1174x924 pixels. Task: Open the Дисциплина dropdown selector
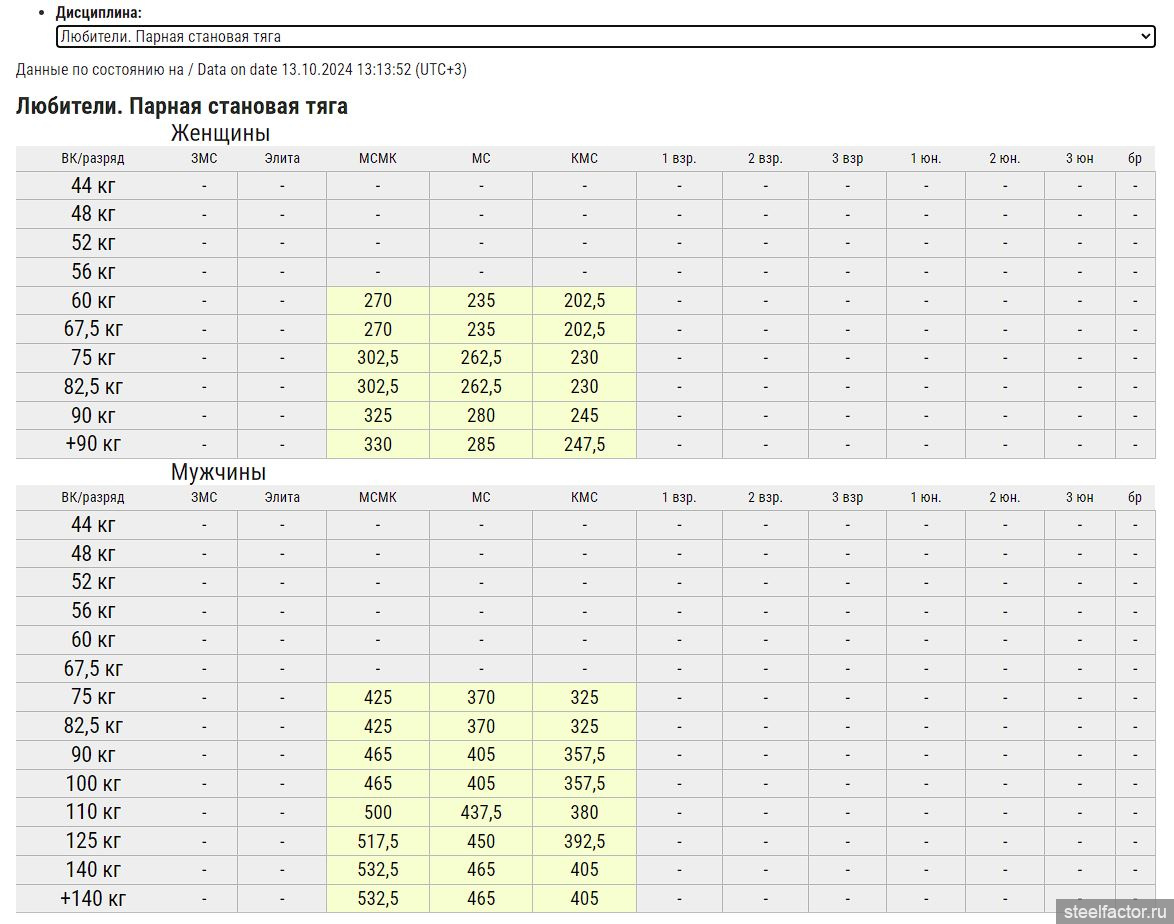pos(600,37)
